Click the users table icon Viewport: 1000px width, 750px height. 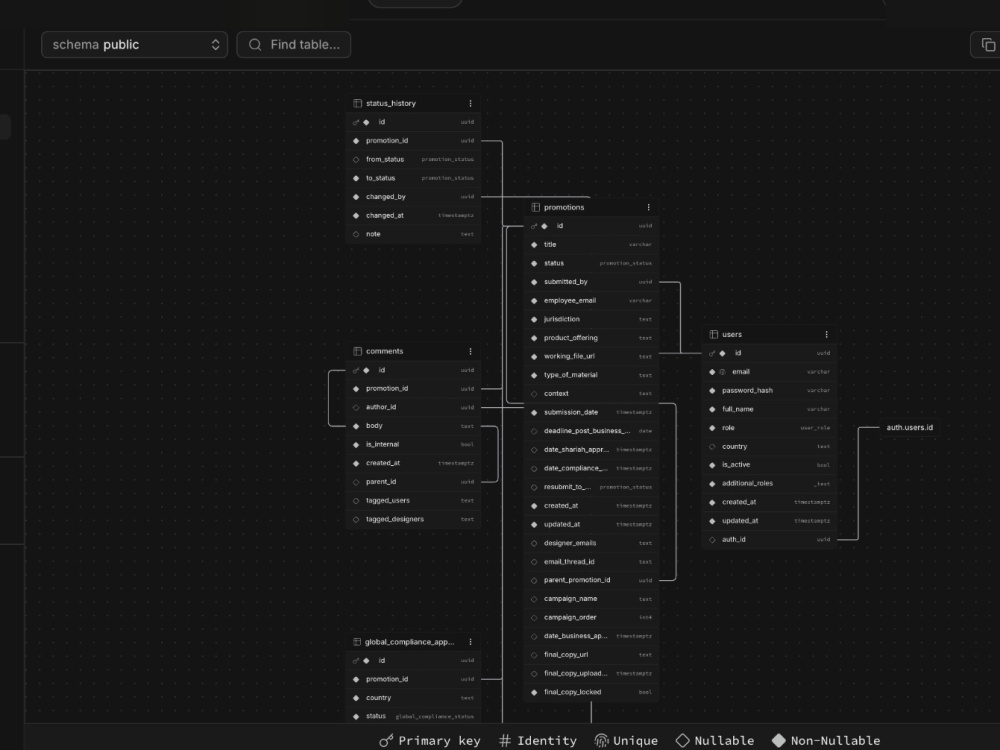click(x=714, y=334)
